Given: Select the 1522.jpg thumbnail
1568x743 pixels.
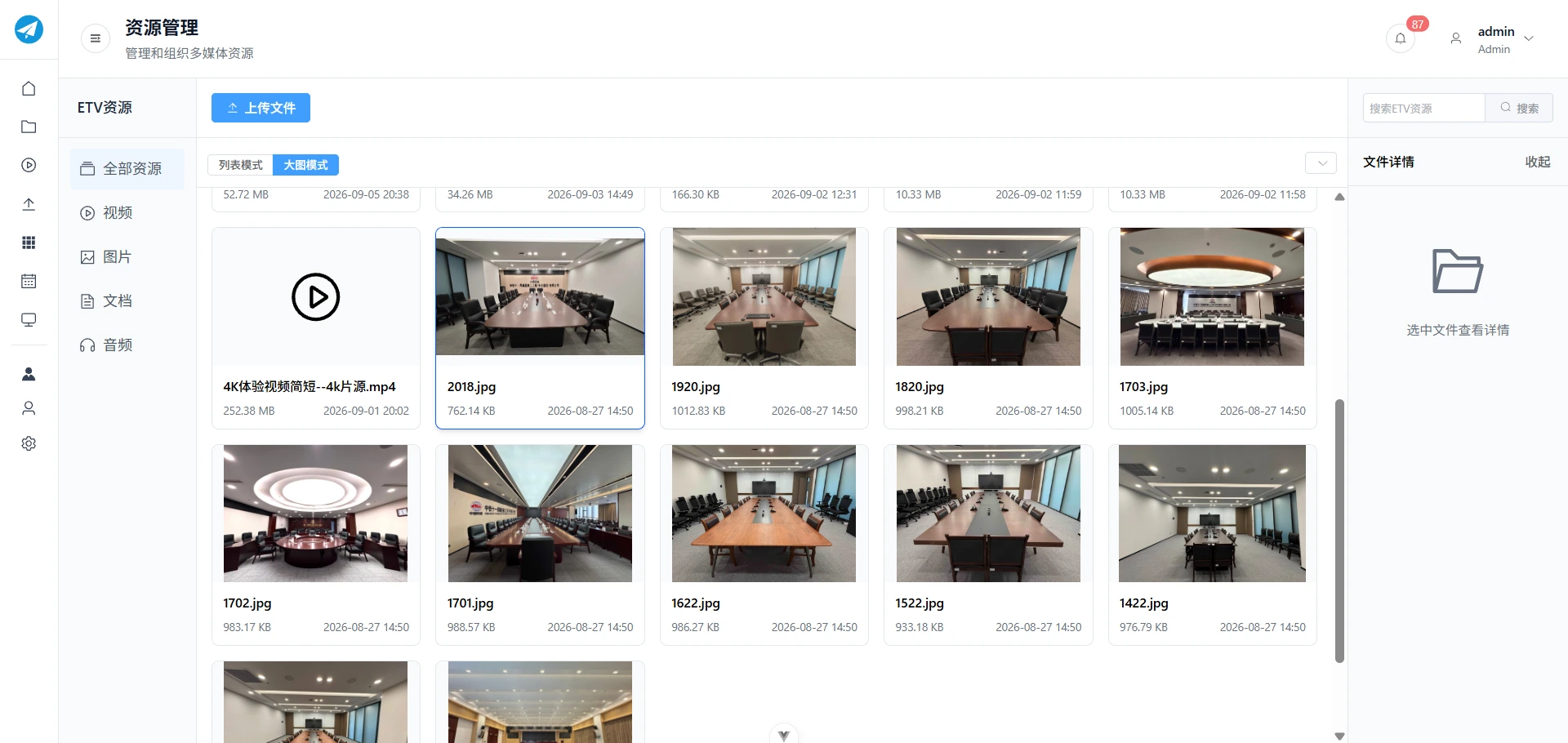Looking at the screenshot, I should (x=988, y=514).
